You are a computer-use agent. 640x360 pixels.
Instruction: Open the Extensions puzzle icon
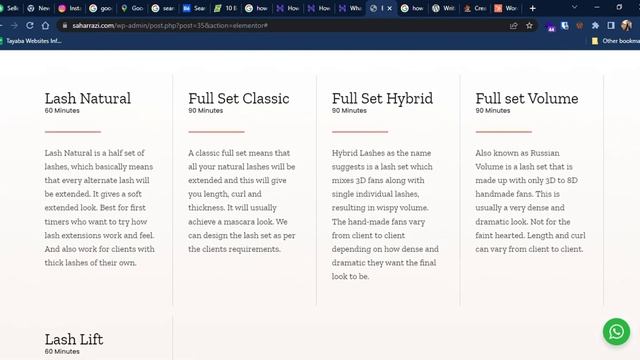(596, 25)
